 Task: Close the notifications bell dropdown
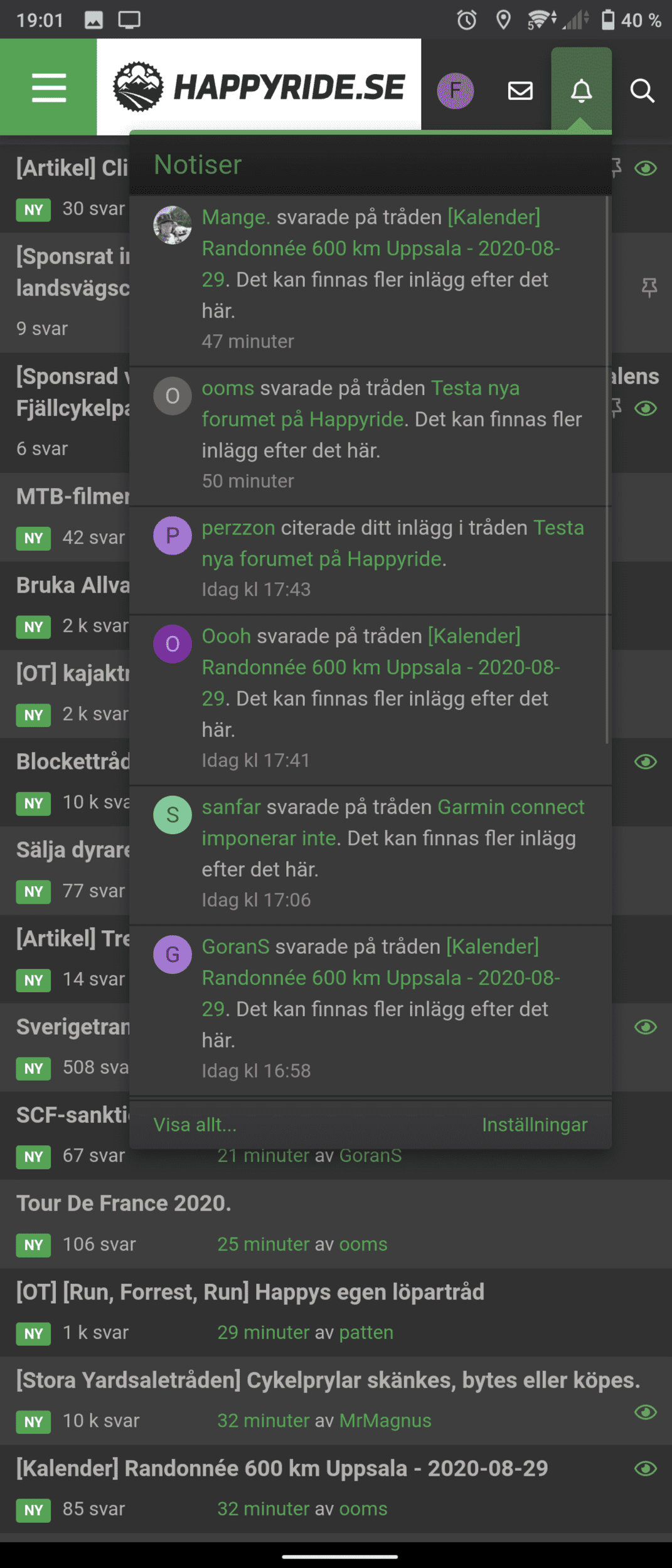[x=581, y=91]
